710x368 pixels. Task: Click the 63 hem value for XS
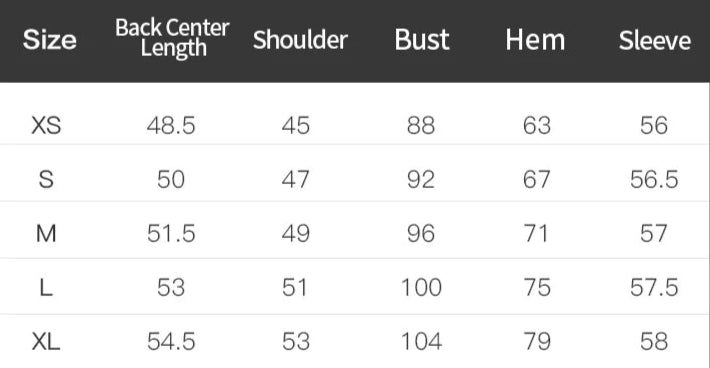(537, 125)
